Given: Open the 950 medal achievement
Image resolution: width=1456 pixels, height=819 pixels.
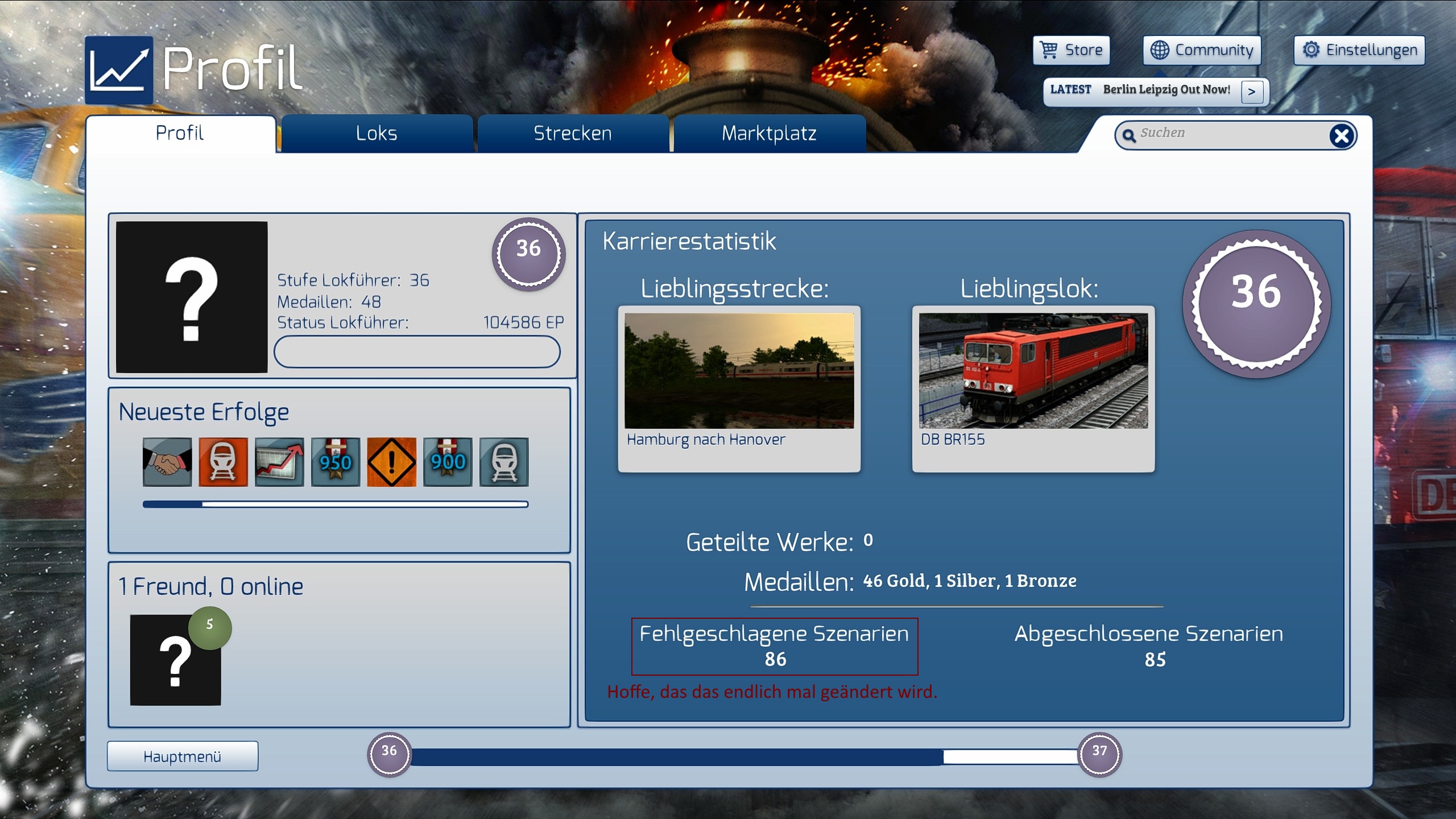Looking at the screenshot, I should [336, 462].
